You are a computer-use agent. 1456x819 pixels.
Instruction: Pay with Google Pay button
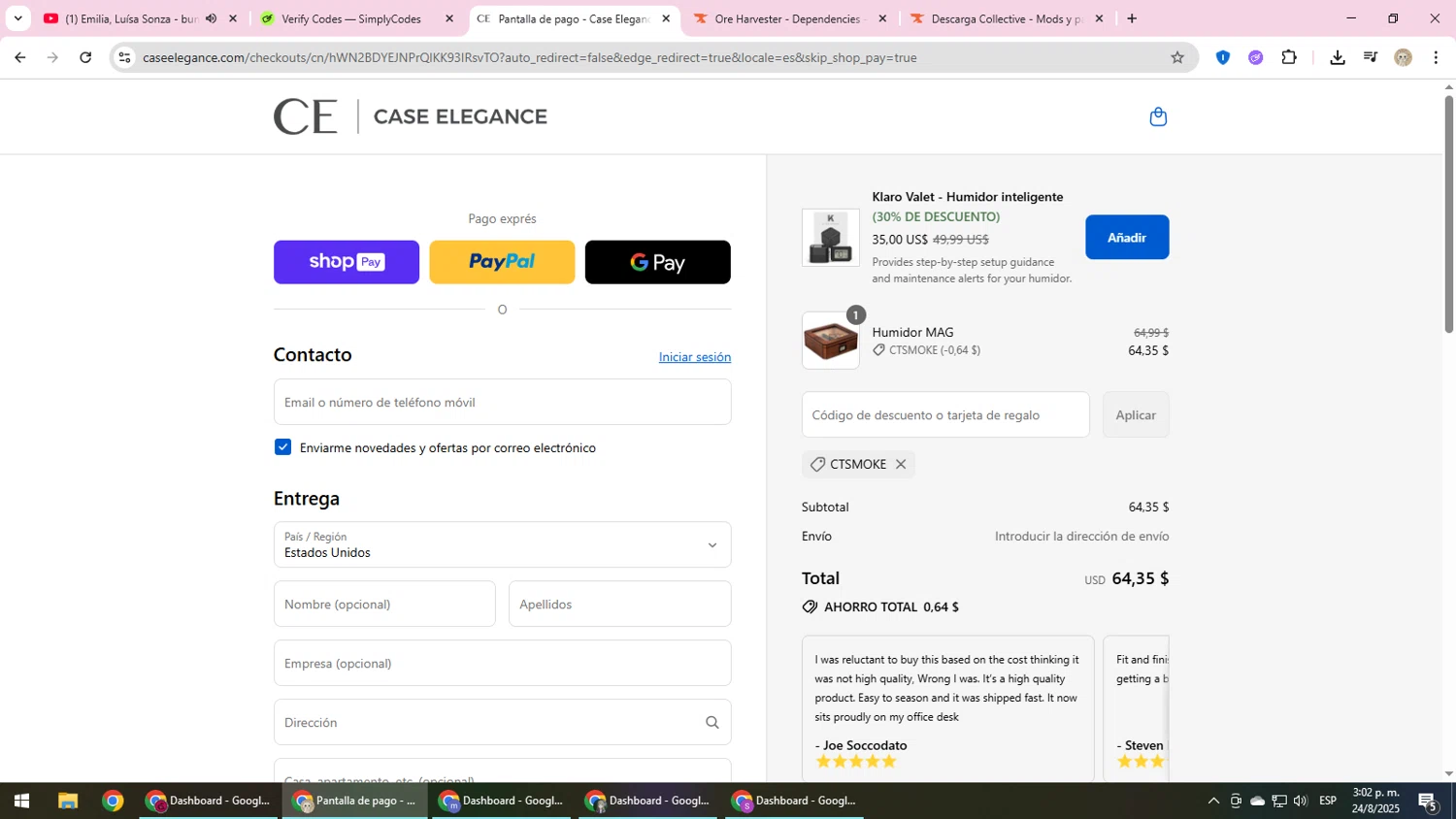click(x=658, y=262)
